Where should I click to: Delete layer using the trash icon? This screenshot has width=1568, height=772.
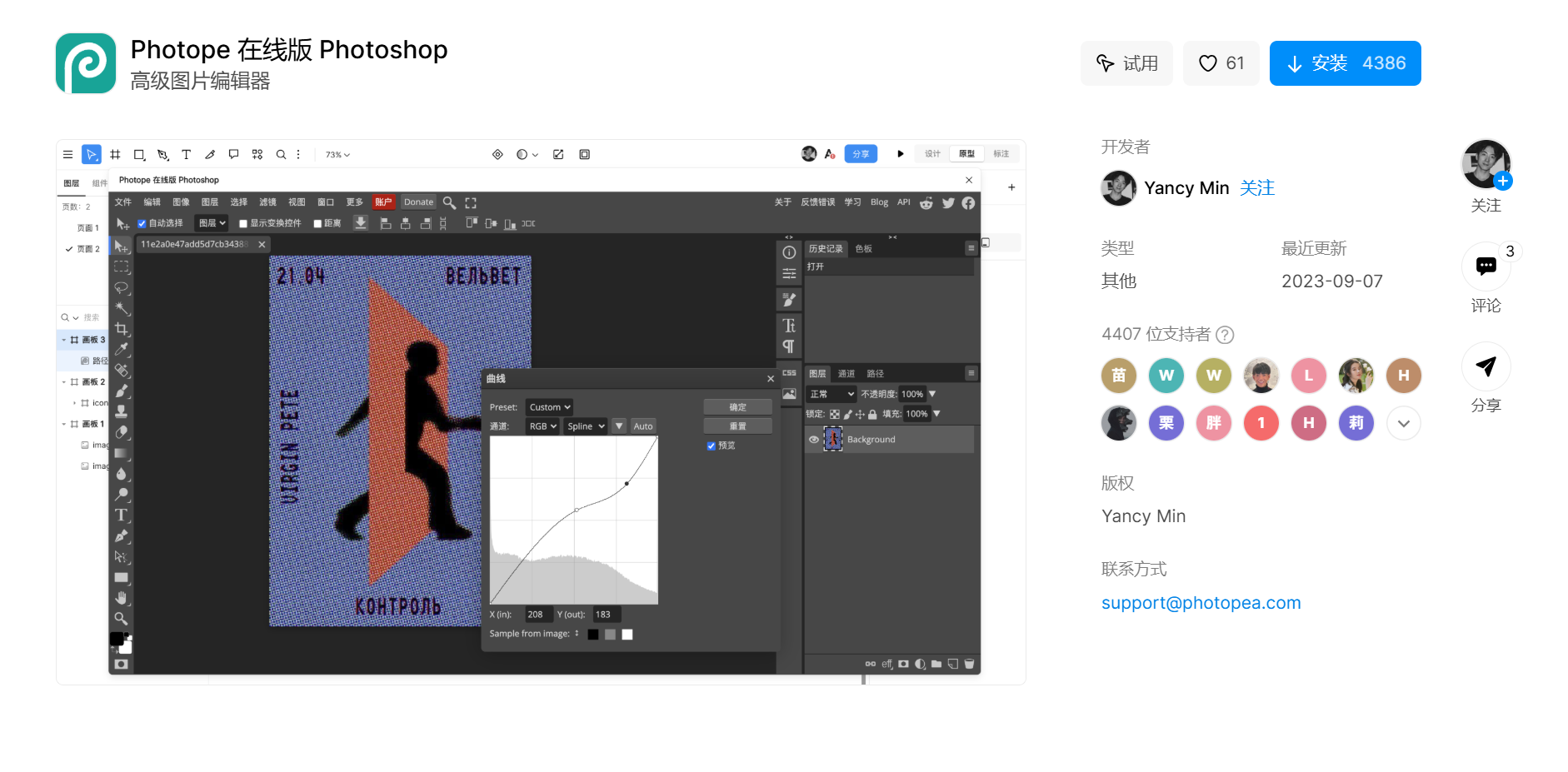pyautogui.click(x=969, y=664)
